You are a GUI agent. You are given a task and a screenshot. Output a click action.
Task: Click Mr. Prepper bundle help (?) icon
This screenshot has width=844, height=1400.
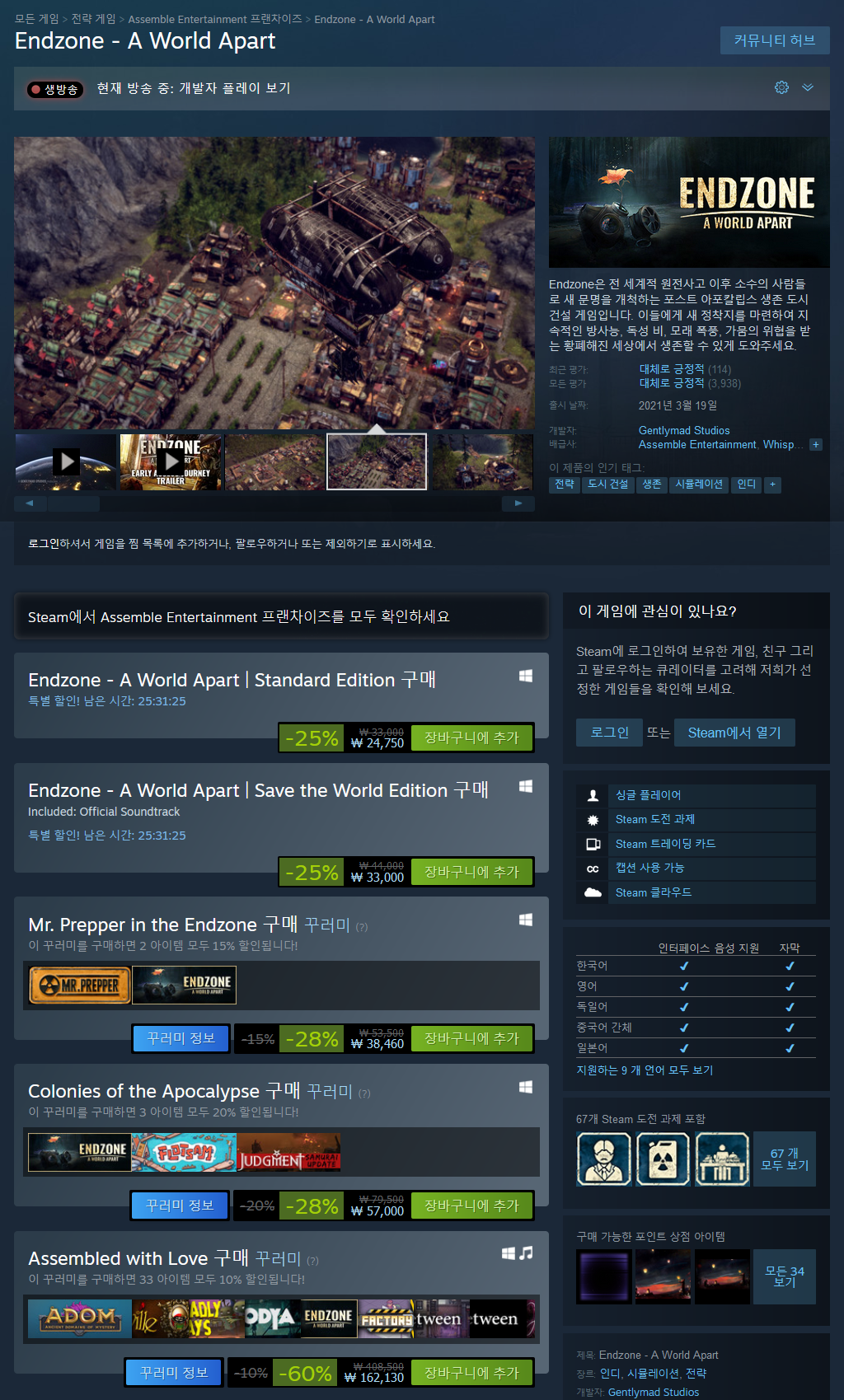pyautogui.click(x=362, y=927)
